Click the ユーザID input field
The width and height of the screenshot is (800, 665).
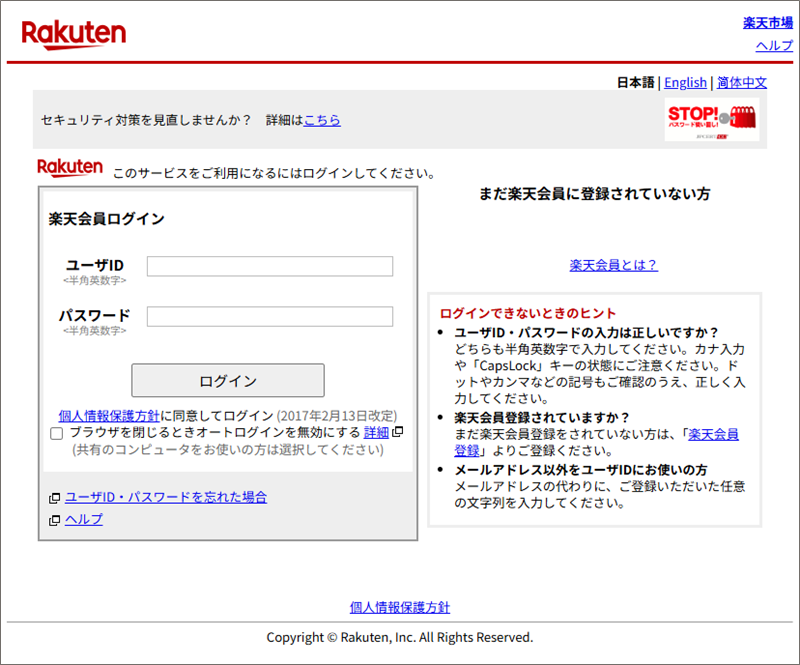(x=270, y=266)
